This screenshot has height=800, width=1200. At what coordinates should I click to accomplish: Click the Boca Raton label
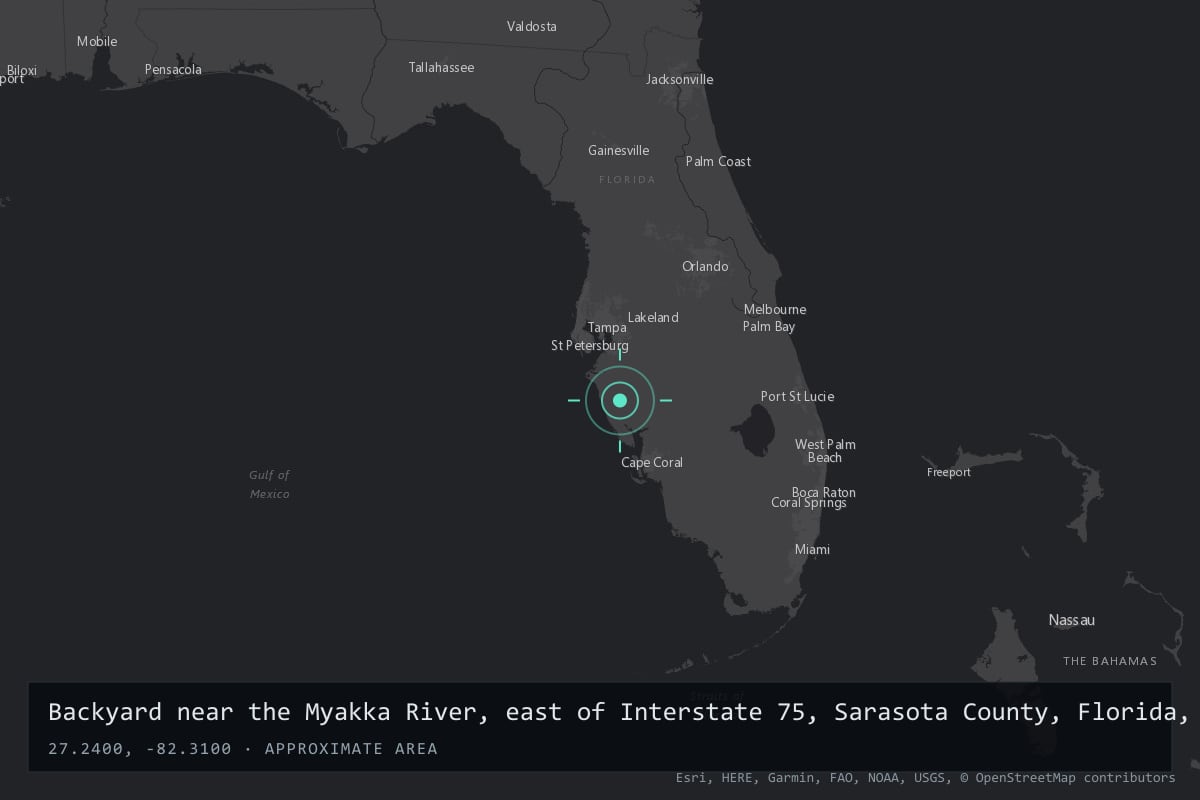pos(824,493)
